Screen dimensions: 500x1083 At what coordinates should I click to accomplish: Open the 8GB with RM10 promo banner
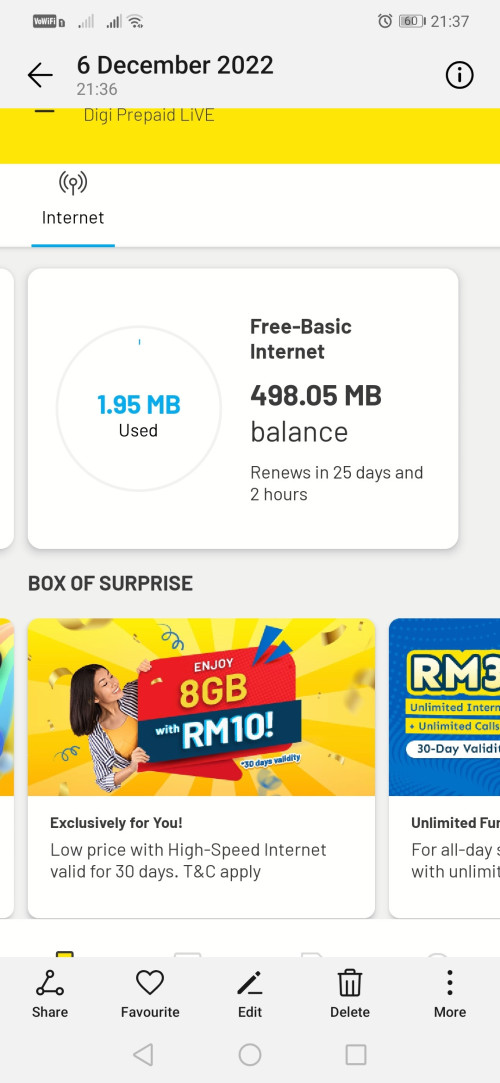click(202, 707)
